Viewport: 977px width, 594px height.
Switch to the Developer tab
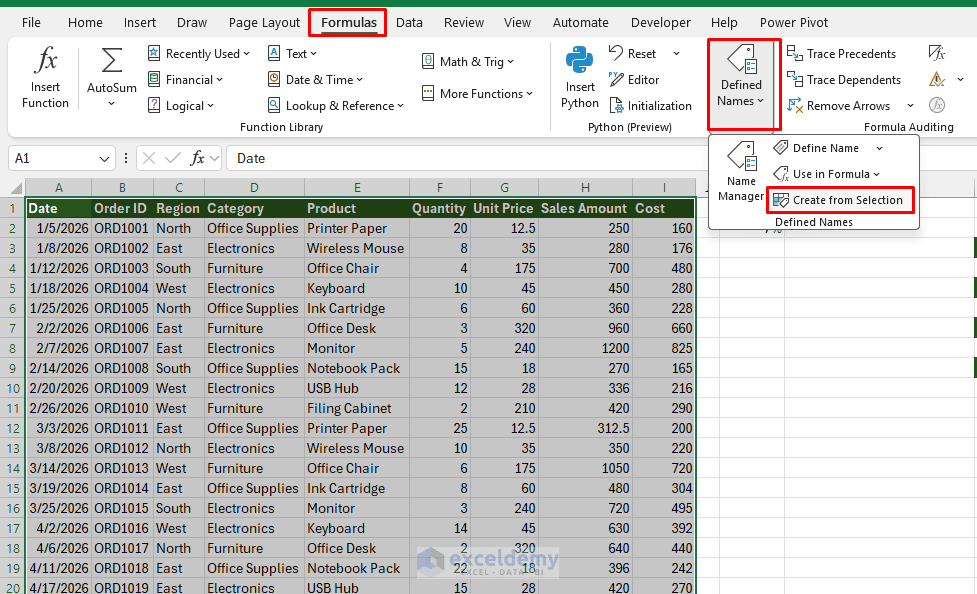click(660, 22)
